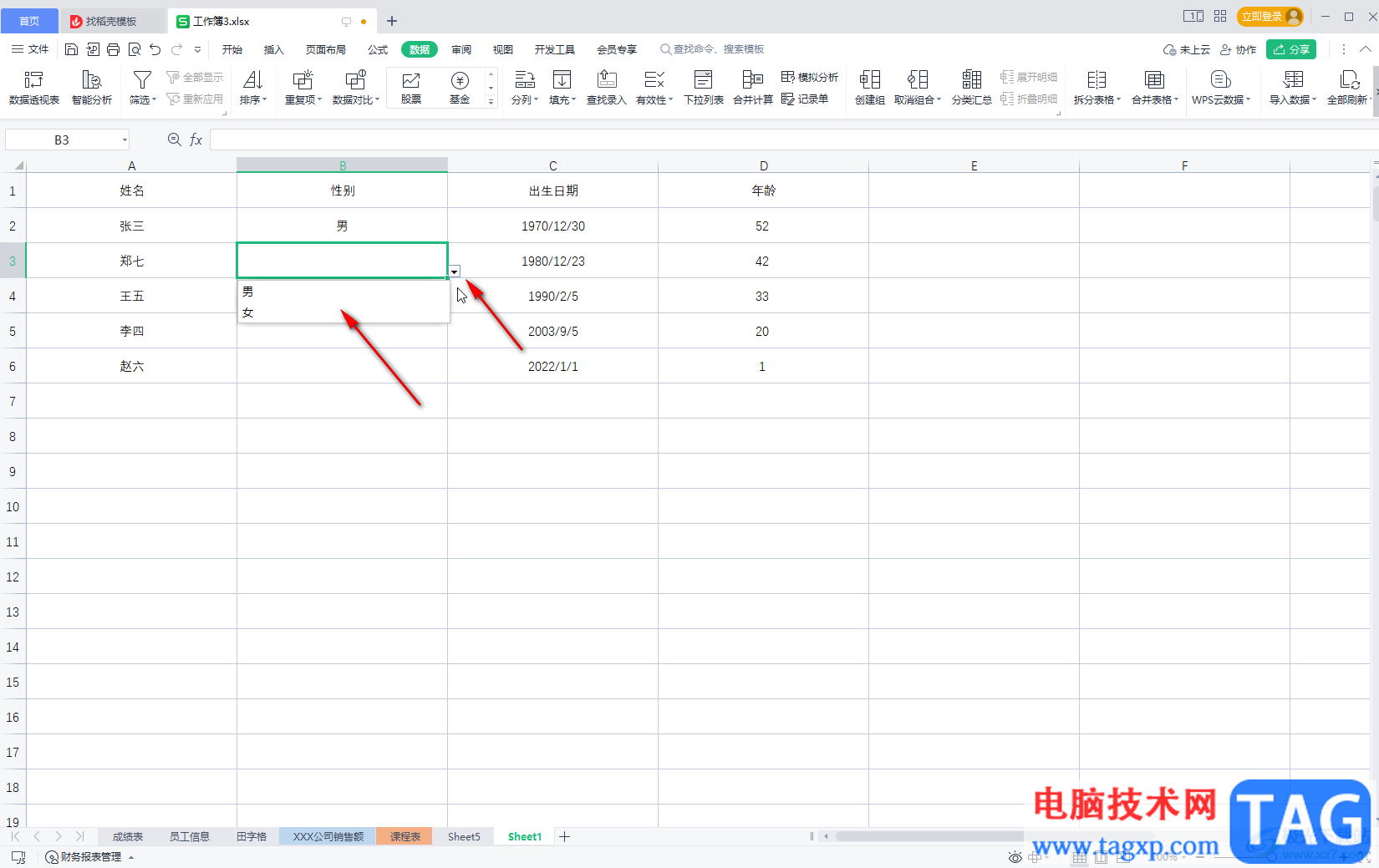The image size is (1379, 868).
Task: Switch to the 视图 (View) ribbon tab
Action: [503, 49]
